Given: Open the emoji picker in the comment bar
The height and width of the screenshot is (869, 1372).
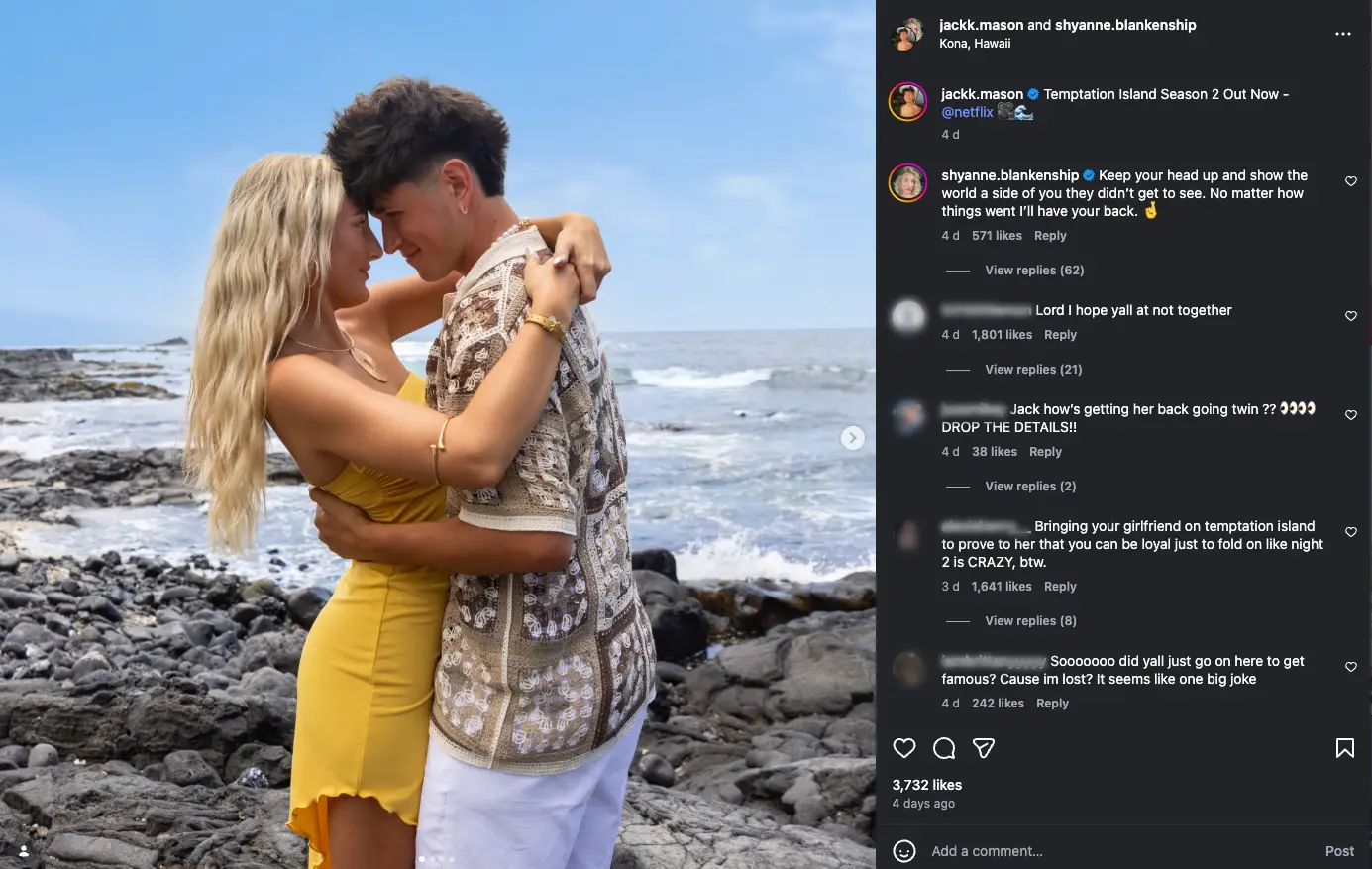Looking at the screenshot, I should (904, 850).
